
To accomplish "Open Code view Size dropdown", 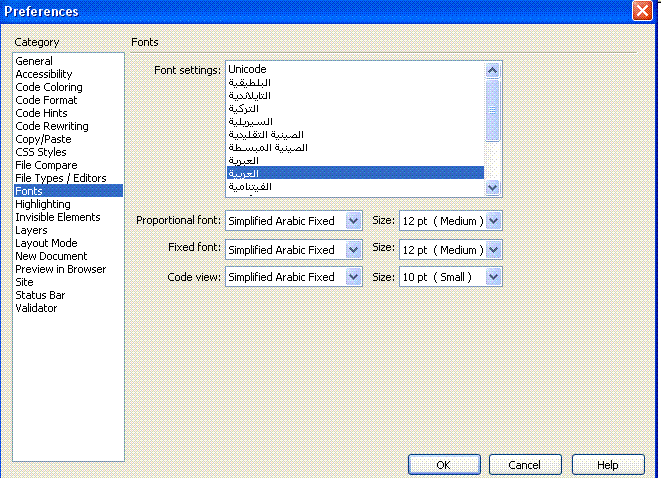I will pyautogui.click(x=450, y=277).
